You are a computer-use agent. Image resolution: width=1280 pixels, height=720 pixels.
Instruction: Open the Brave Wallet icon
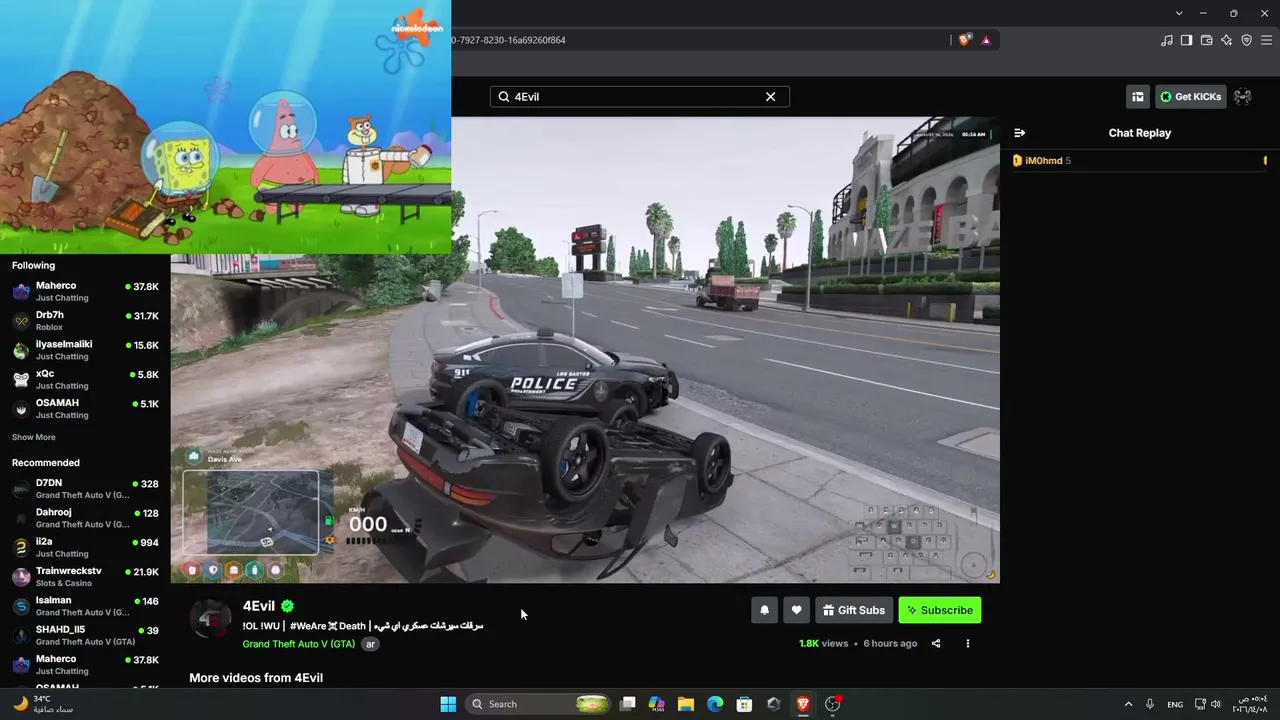pyautogui.click(x=1206, y=40)
